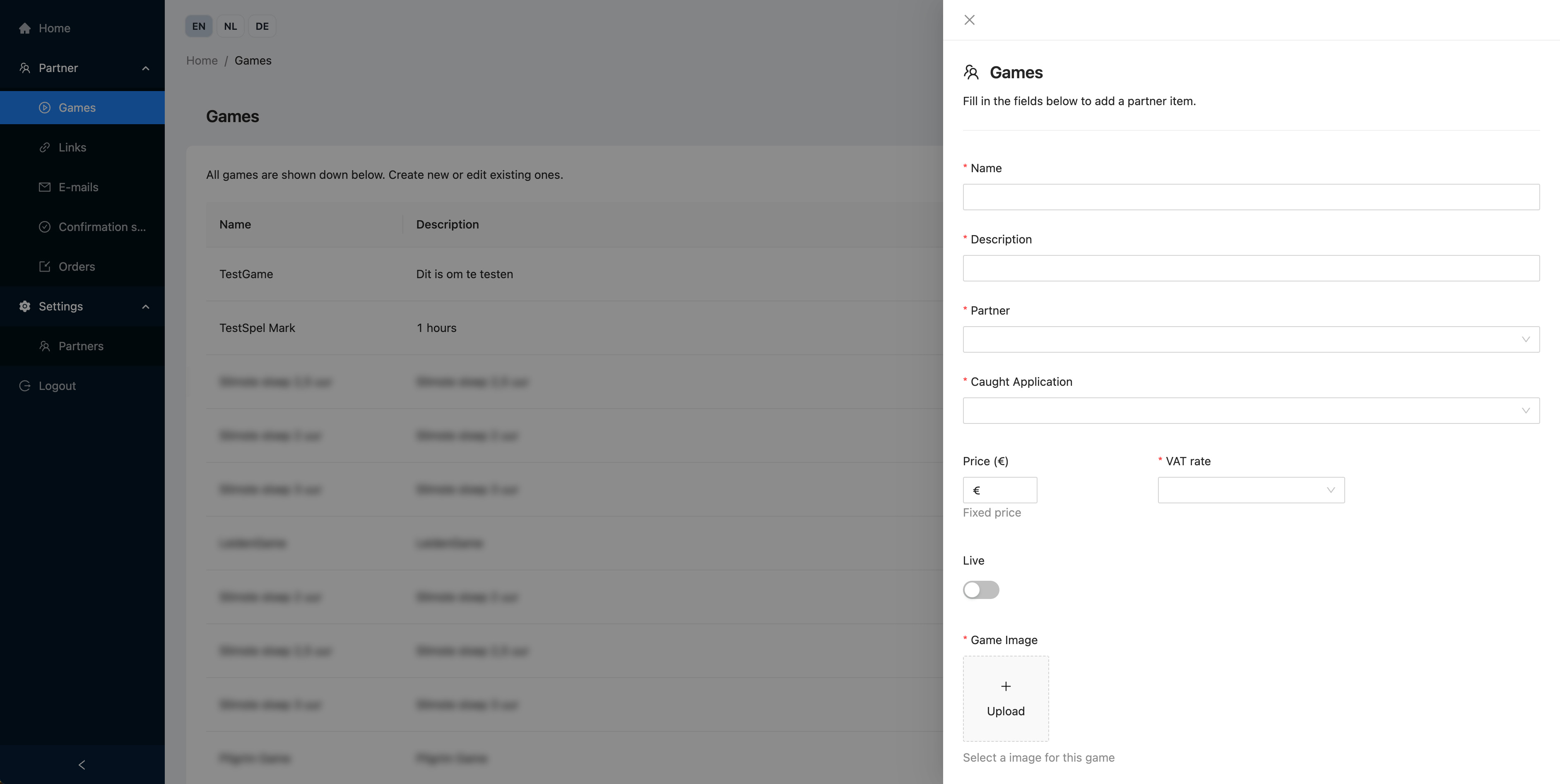Screen dimensions: 1560x784
Task: Click the Links chain icon
Action: (x=45, y=148)
